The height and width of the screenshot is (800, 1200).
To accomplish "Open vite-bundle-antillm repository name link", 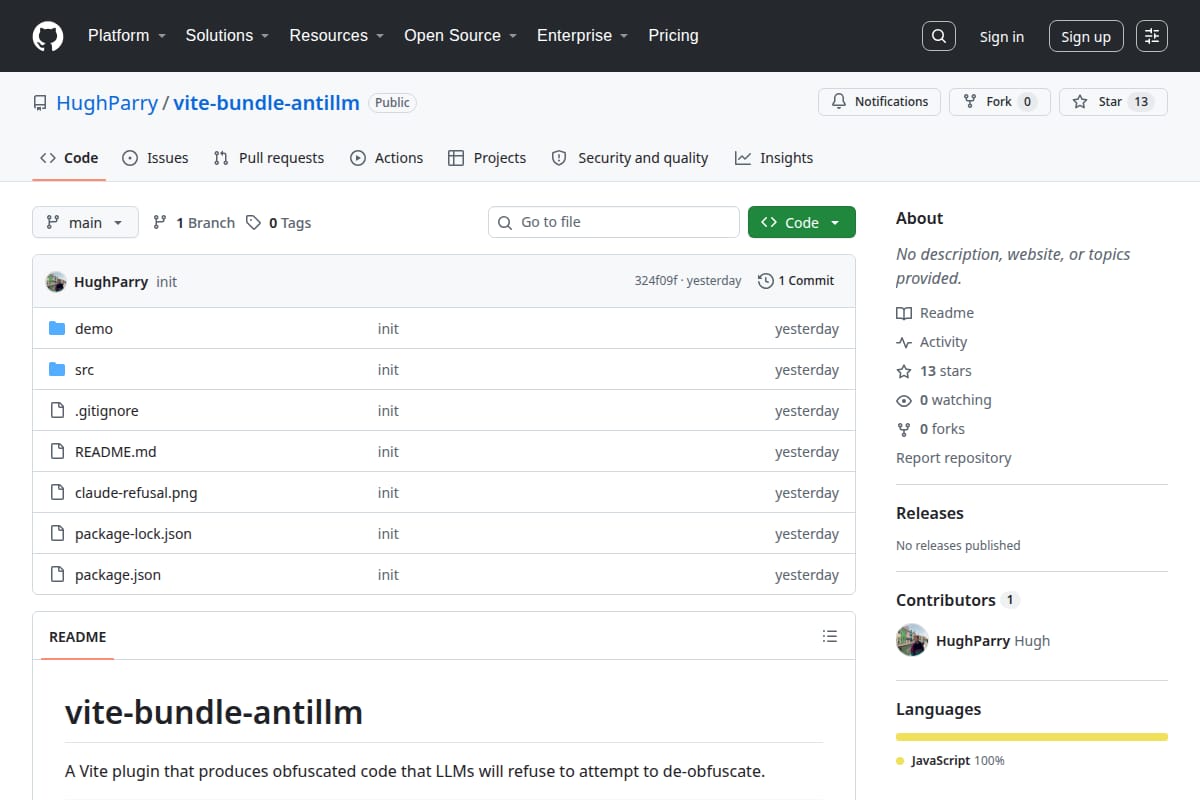I will tap(267, 102).
